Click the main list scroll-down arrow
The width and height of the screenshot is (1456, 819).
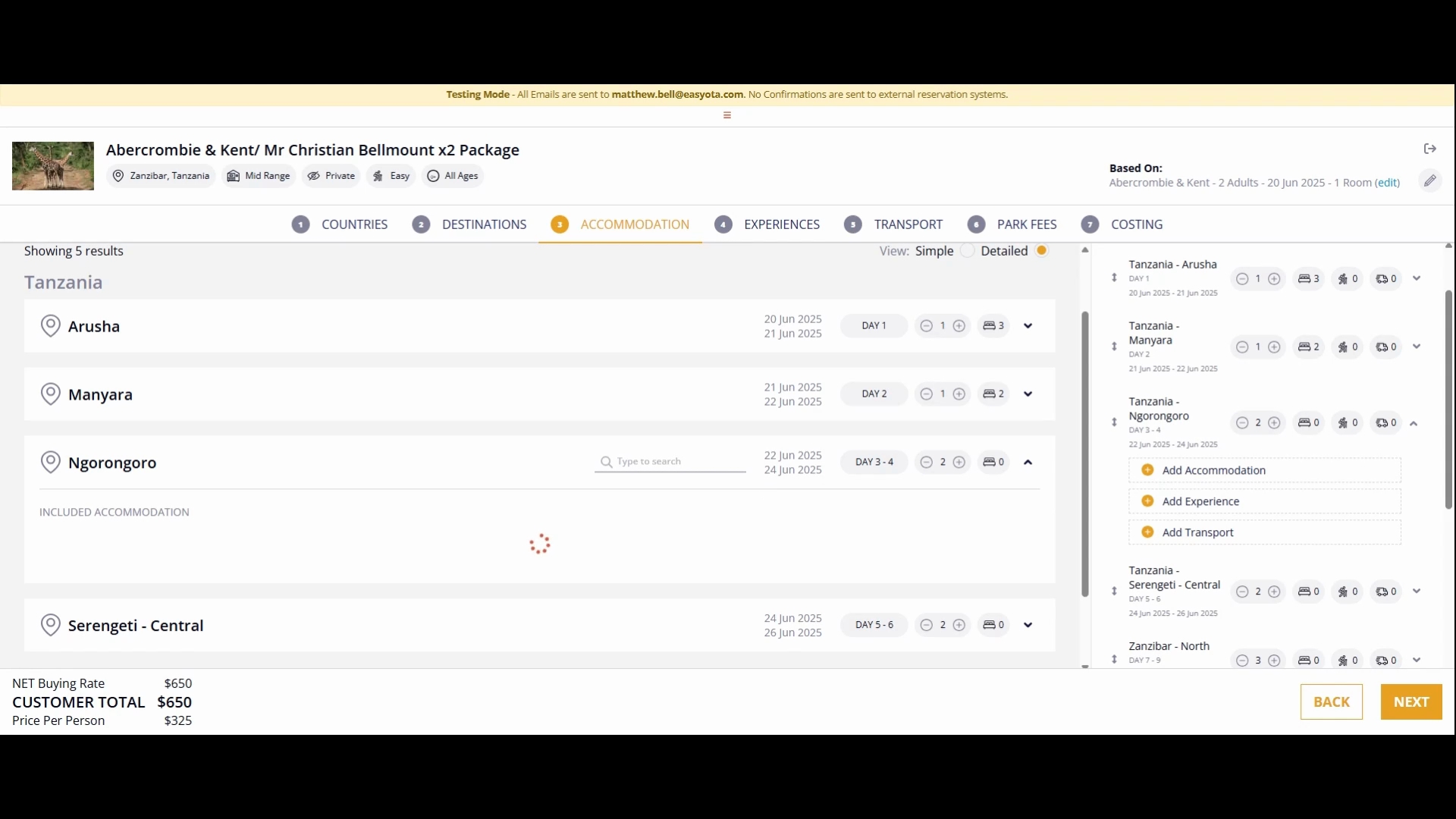tap(1085, 667)
